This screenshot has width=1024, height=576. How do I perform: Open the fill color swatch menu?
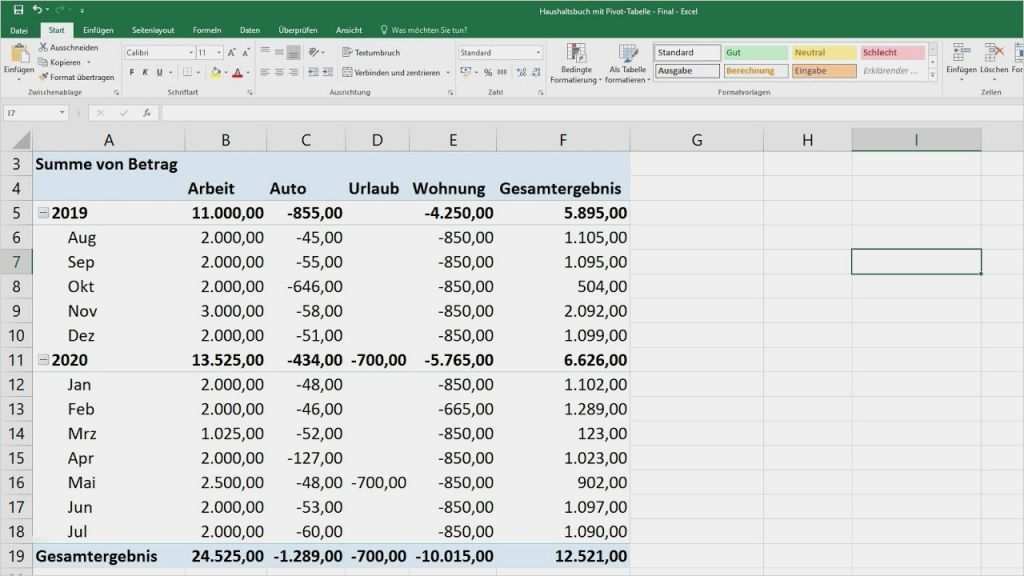(225, 71)
